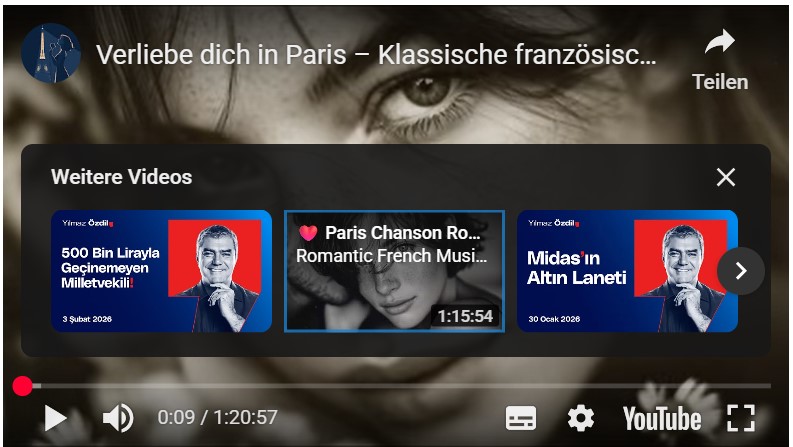Select the '500 Bin Lirayla Geçinemeyen Milletvekili' thumbnail

pos(161,271)
